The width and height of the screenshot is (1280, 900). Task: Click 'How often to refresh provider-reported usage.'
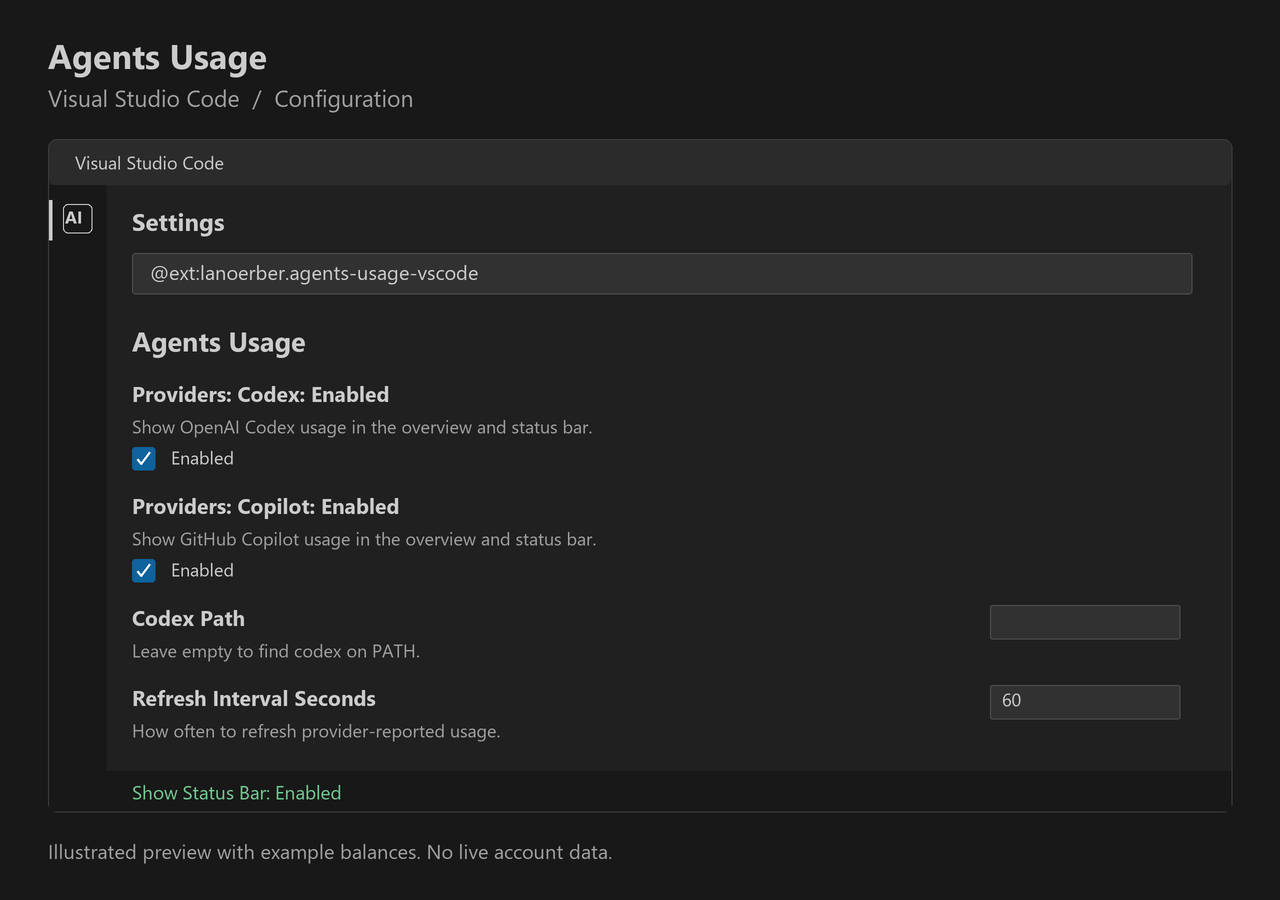click(316, 731)
